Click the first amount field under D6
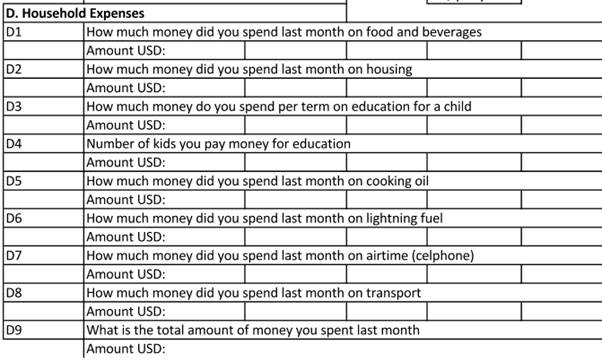The width and height of the screenshot is (602, 361). coord(295,237)
